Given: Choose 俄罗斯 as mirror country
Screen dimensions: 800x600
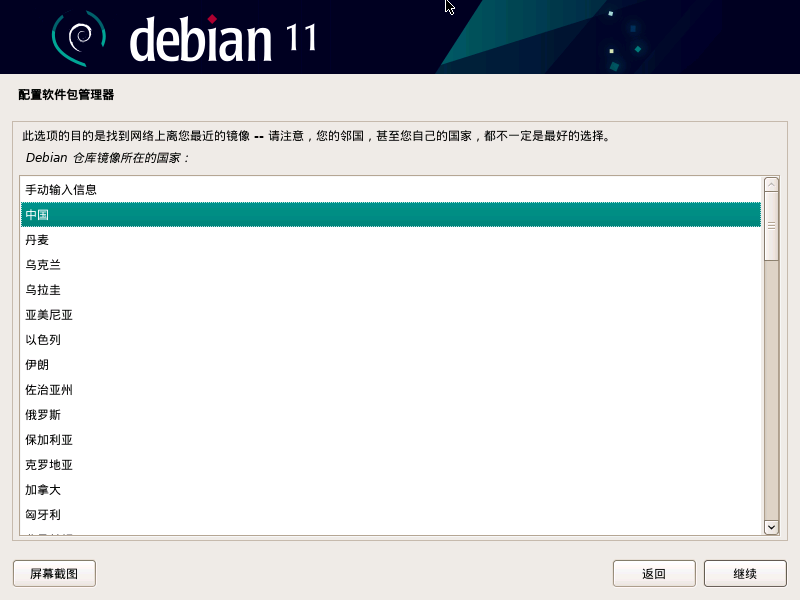Looking at the screenshot, I should tap(44, 415).
